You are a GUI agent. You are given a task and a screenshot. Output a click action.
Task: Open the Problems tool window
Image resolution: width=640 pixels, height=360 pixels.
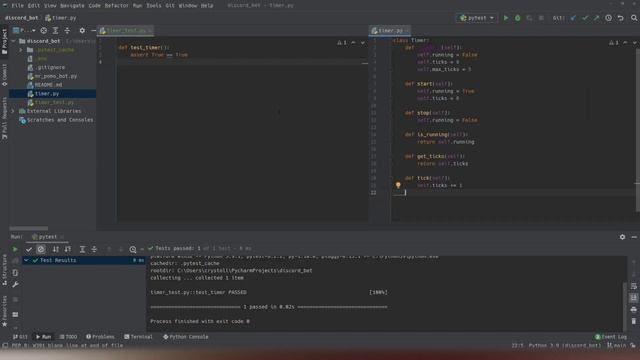(x=100, y=337)
